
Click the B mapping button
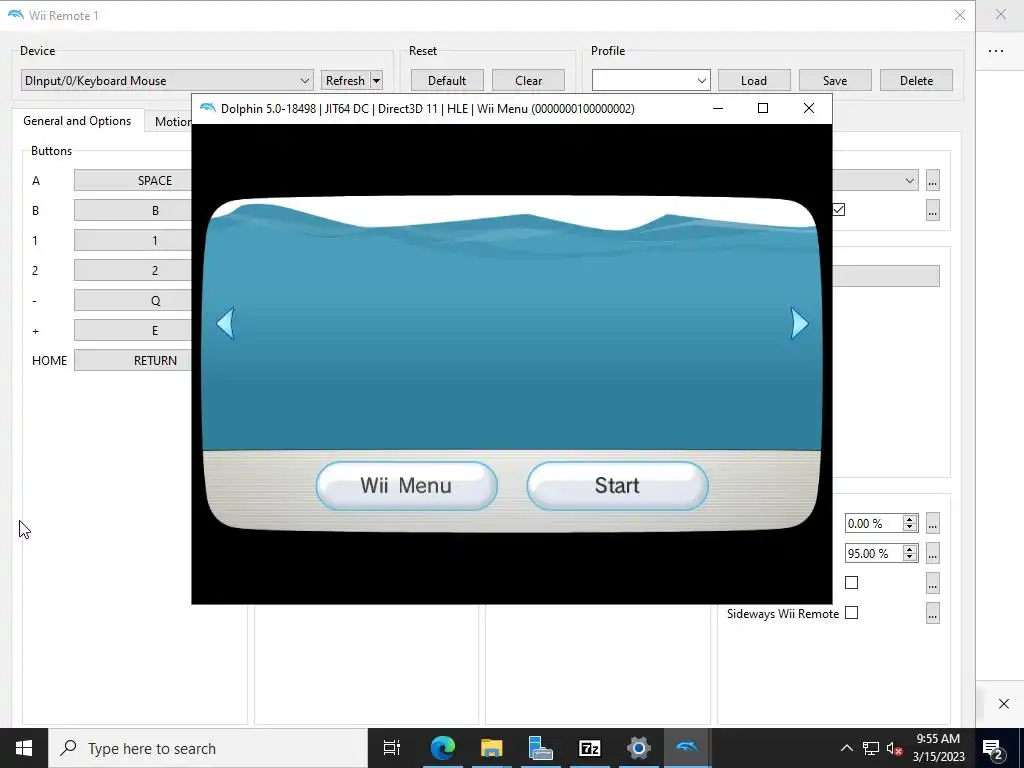coord(133,210)
